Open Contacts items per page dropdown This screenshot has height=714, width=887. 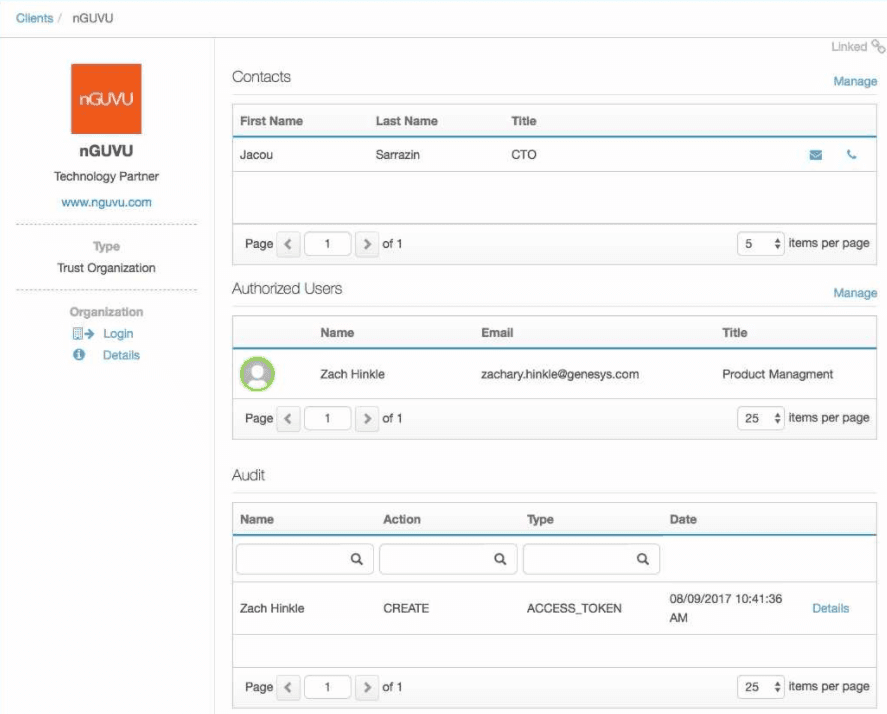click(x=762, y=244)
